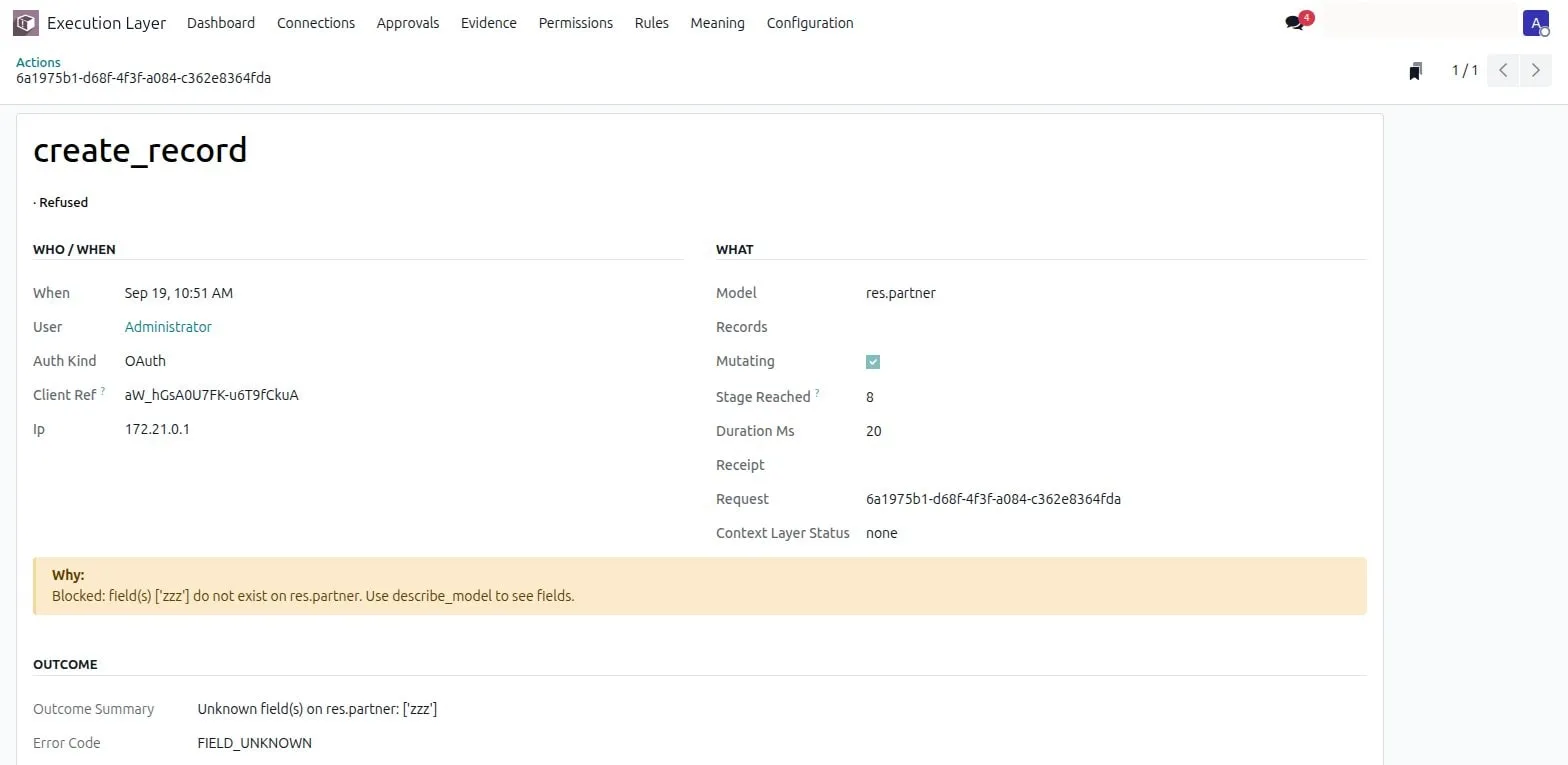Viewport: 1568px width, 765px height.
Task: Click the Stage Reached help question mark
Action: tap(817, 393)
